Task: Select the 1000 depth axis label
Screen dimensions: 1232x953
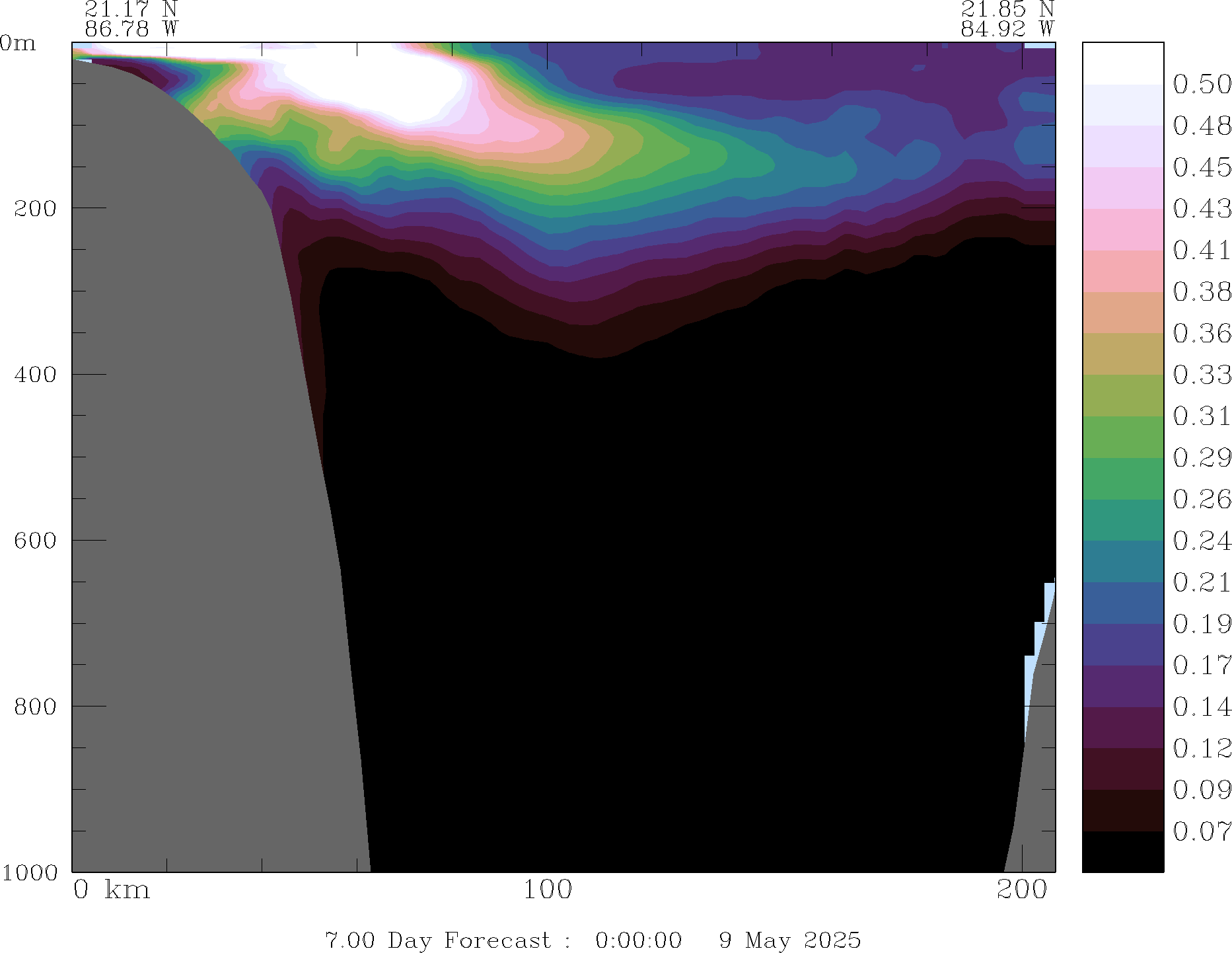Action: (29, 872)
